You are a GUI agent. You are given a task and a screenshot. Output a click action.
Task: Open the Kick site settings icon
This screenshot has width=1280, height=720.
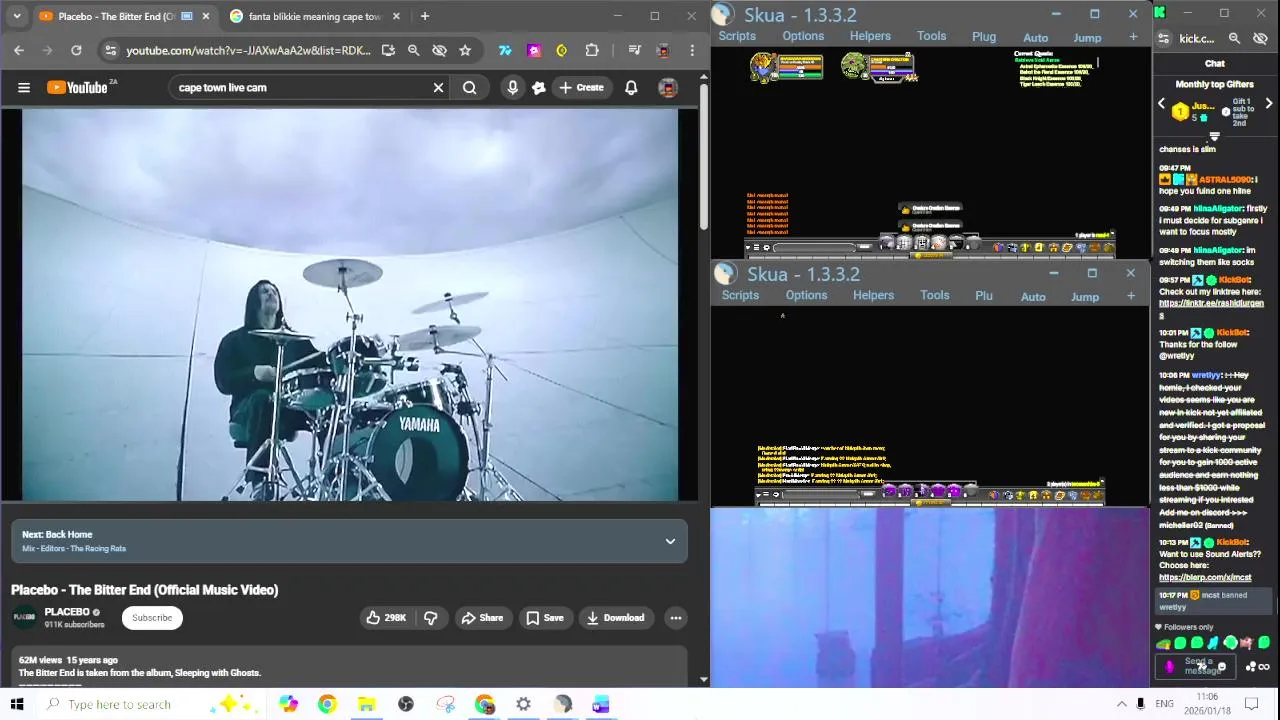tap(1163, 38)
